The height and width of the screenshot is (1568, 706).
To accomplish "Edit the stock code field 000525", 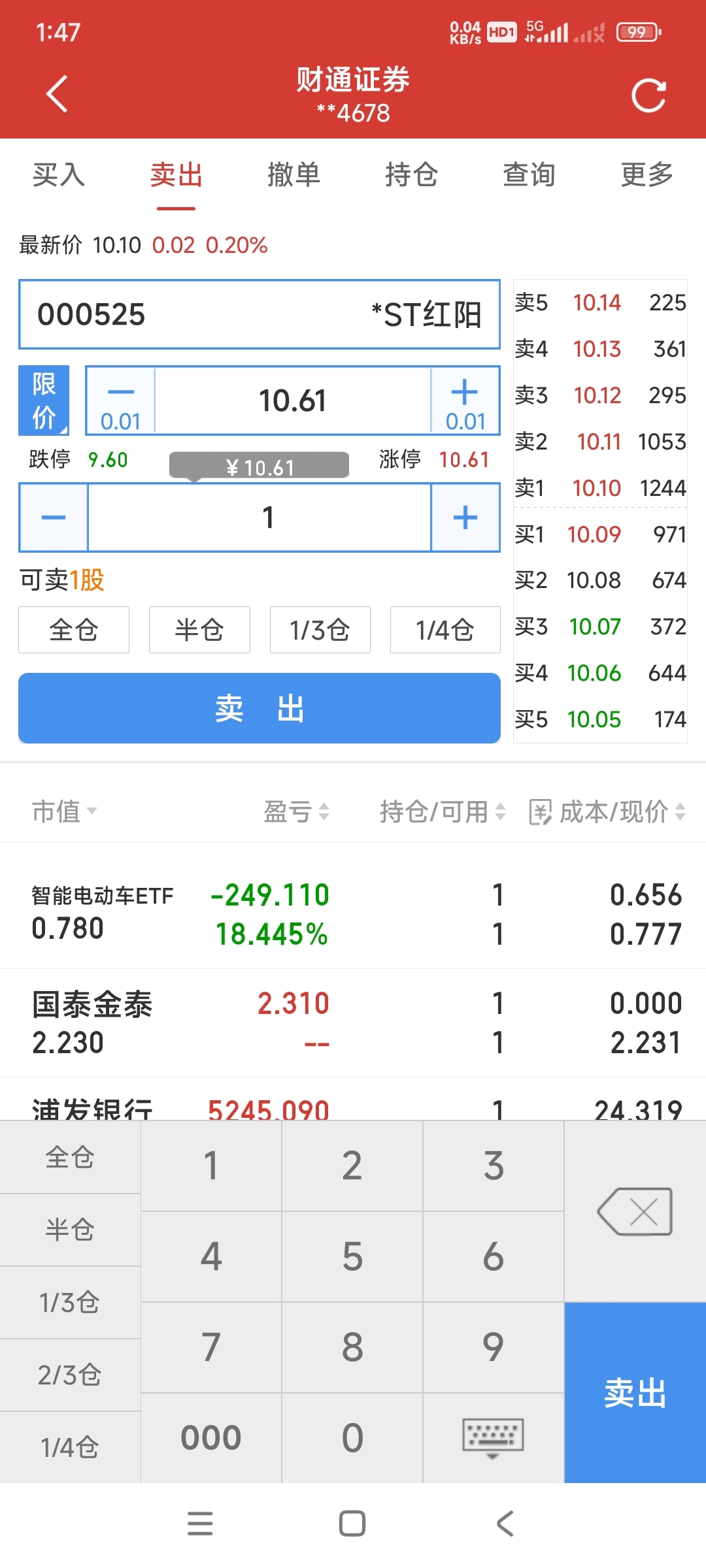I will point(260,314).
